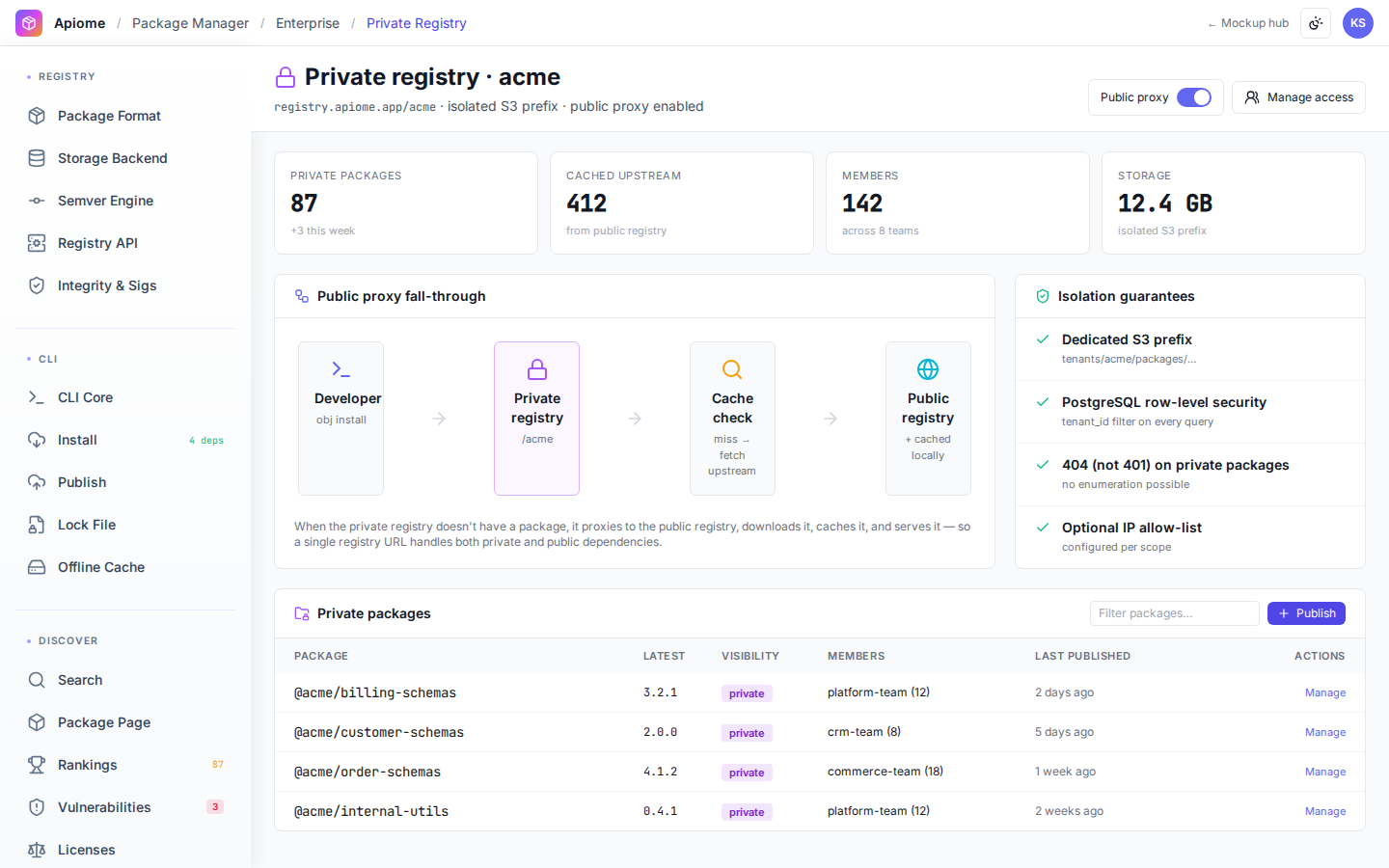Focus the Filter packages input
The height and width of the screenshot is (868, 1389).
coord(1174,613)
